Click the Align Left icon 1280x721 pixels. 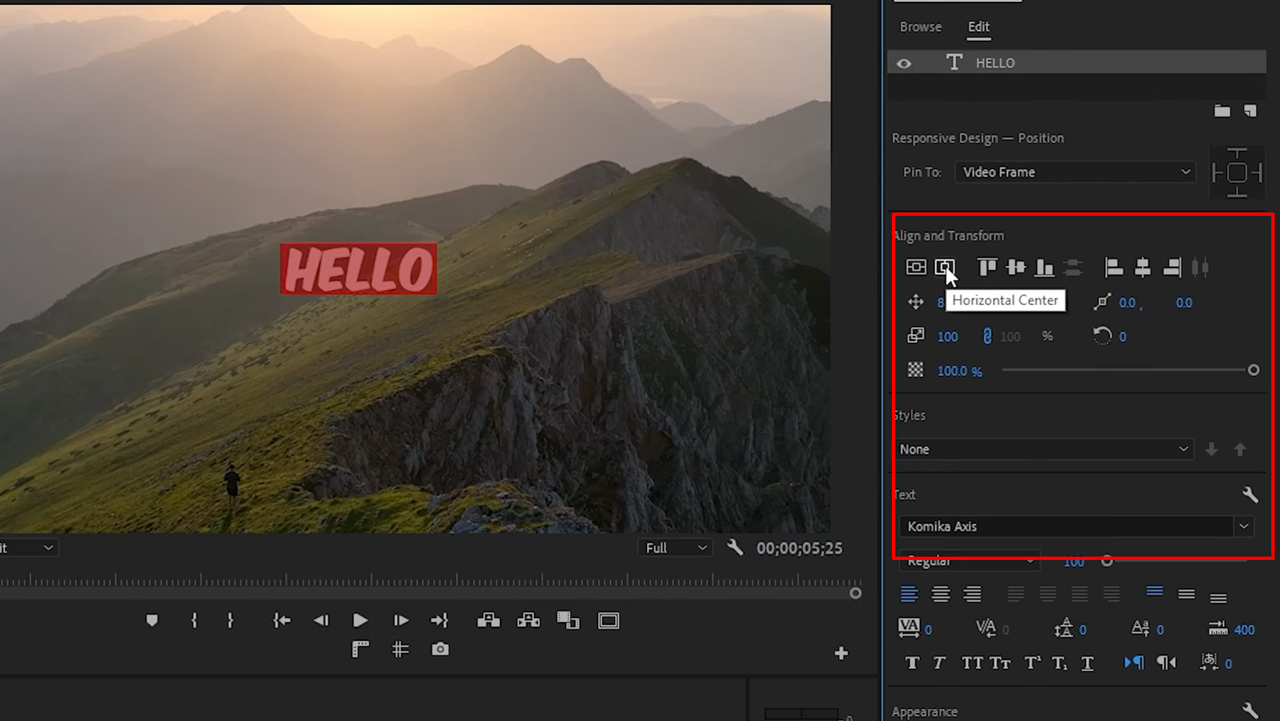[x=1113, y=267]
